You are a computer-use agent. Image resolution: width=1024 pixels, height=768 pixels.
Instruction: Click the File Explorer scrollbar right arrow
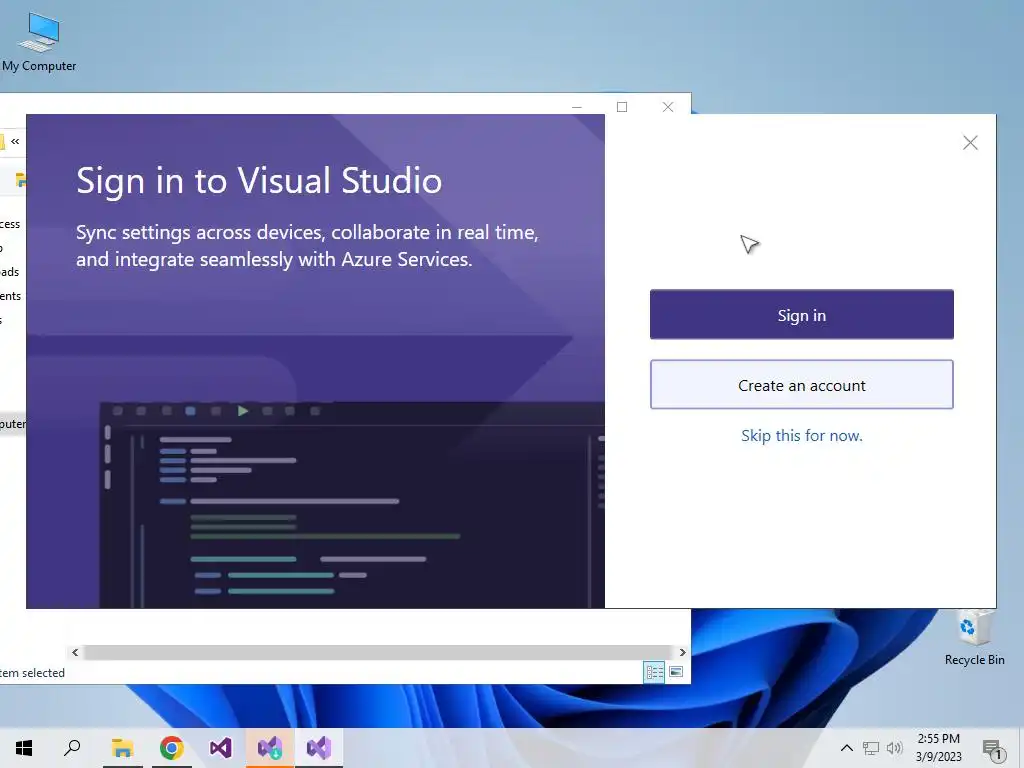[682, 652]
